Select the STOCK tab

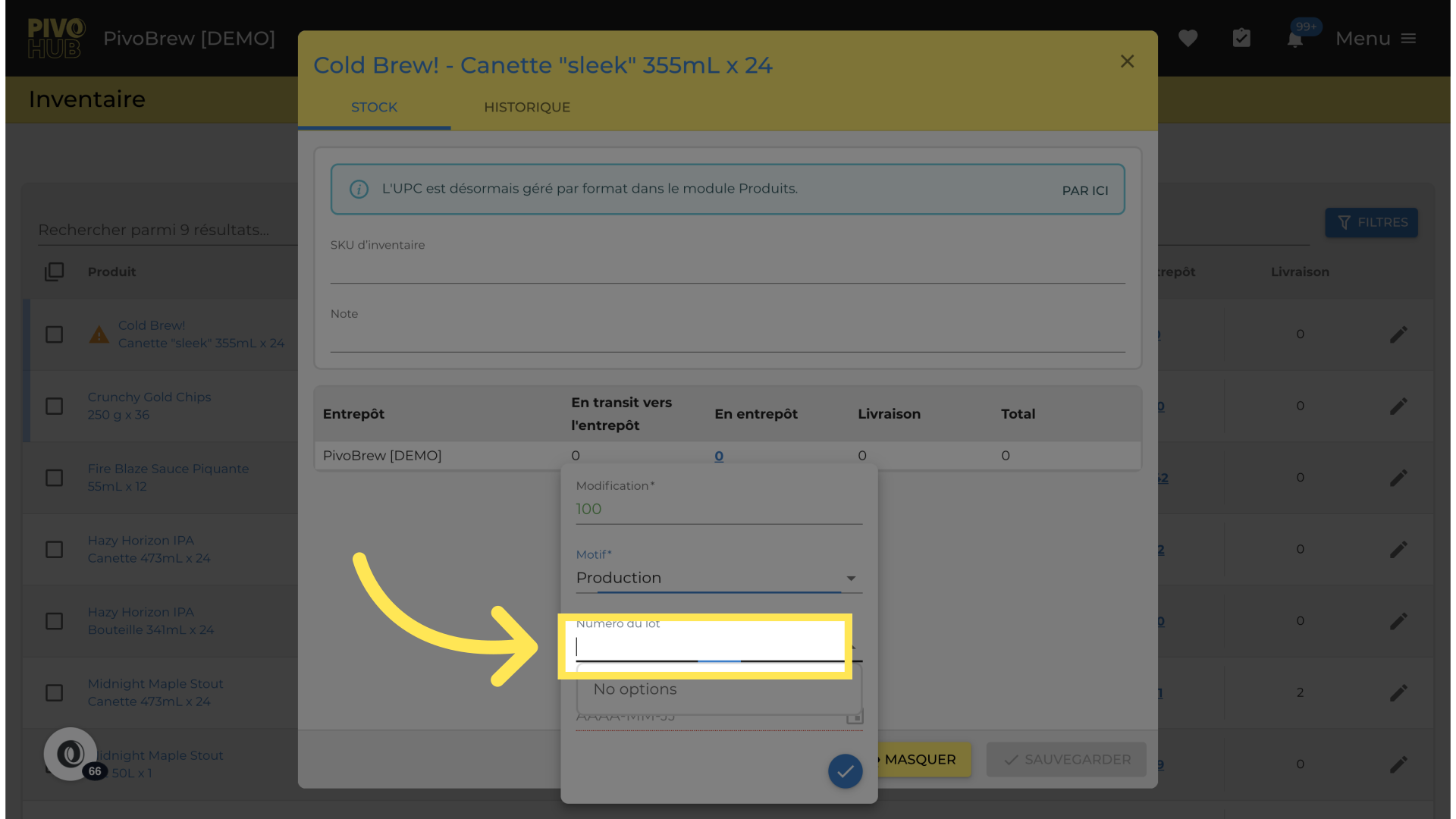(374, 108)
